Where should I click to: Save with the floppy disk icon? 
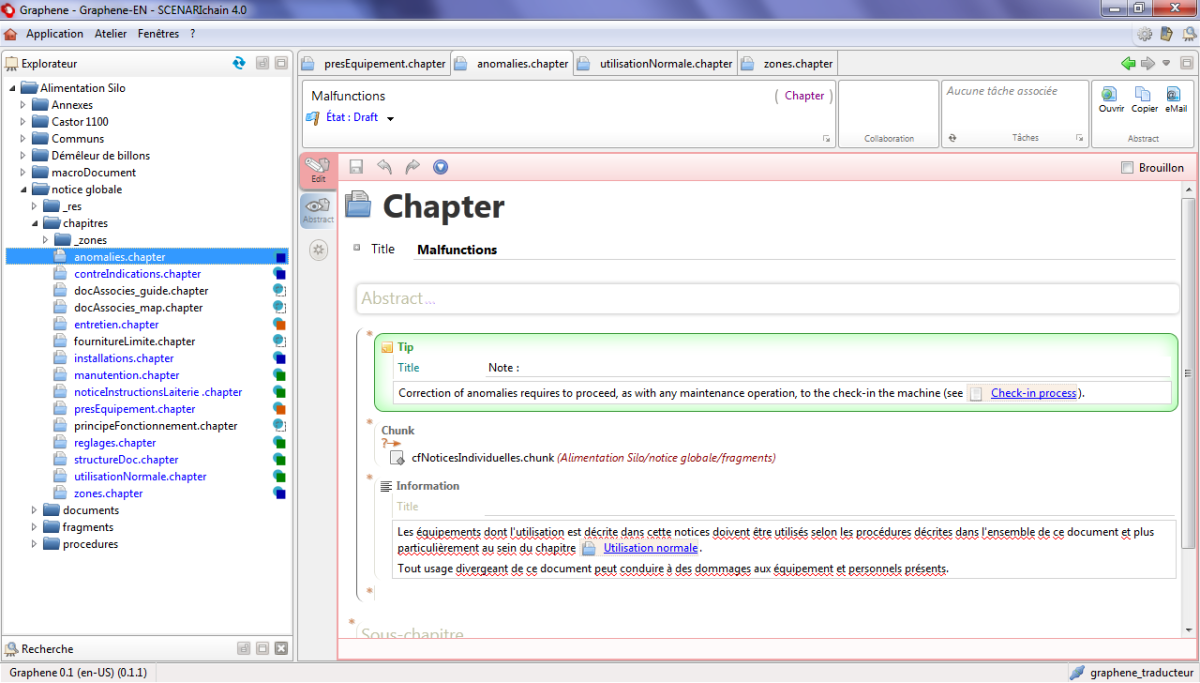tap(356, 167)
